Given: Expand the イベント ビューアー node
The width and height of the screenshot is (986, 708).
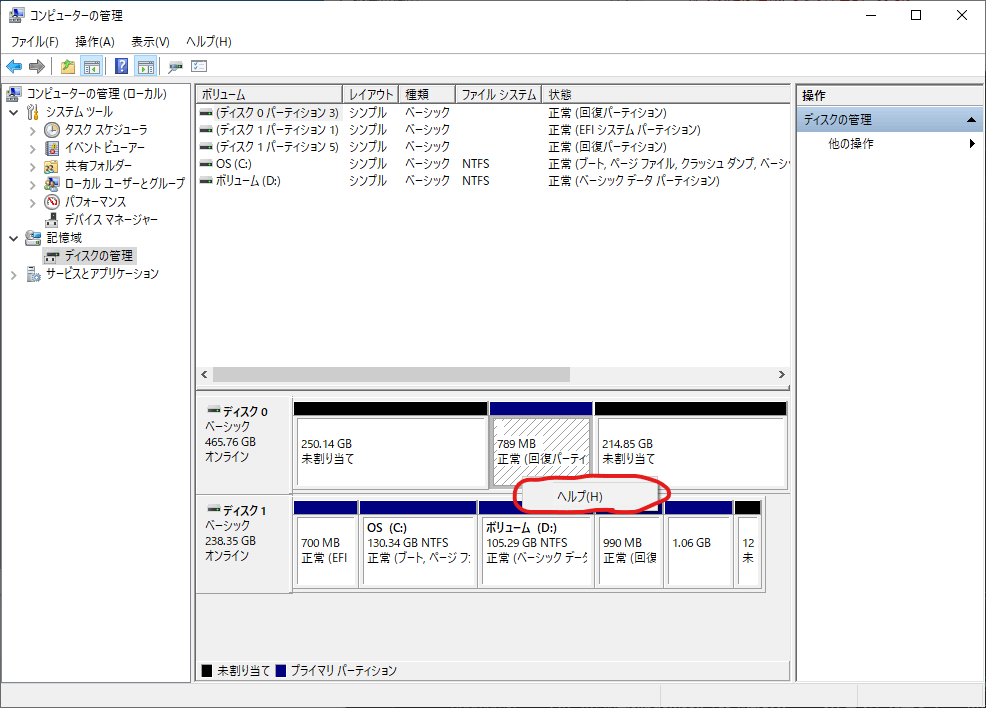Looking at the screenshot, I should click(x=32, y=148).
